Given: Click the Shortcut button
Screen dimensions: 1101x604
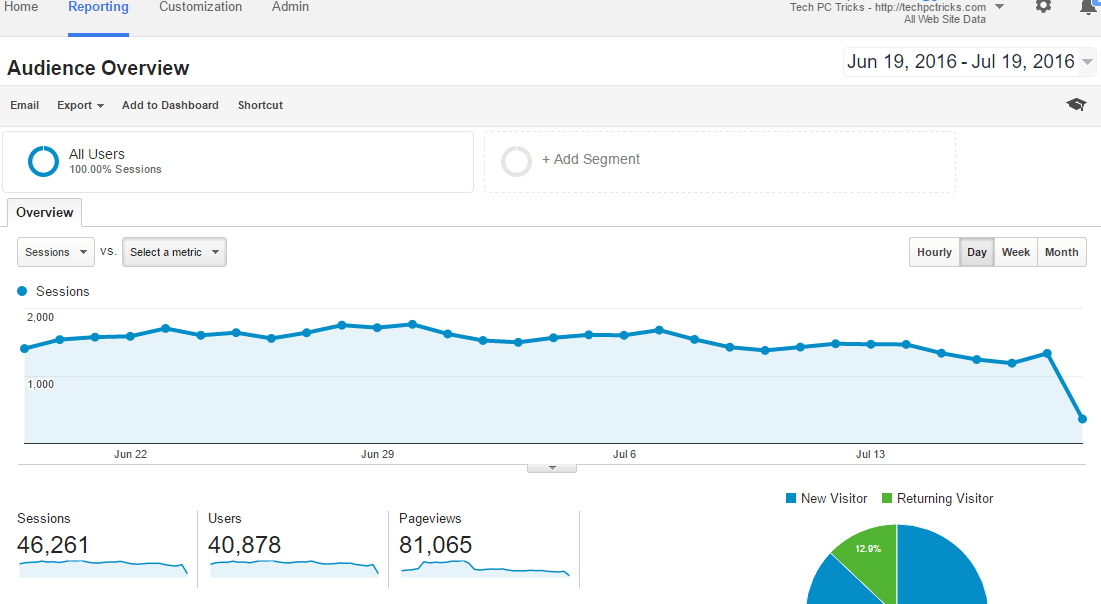Looking at the screenshot, I should pyautogui.click(x=260, y=105).
